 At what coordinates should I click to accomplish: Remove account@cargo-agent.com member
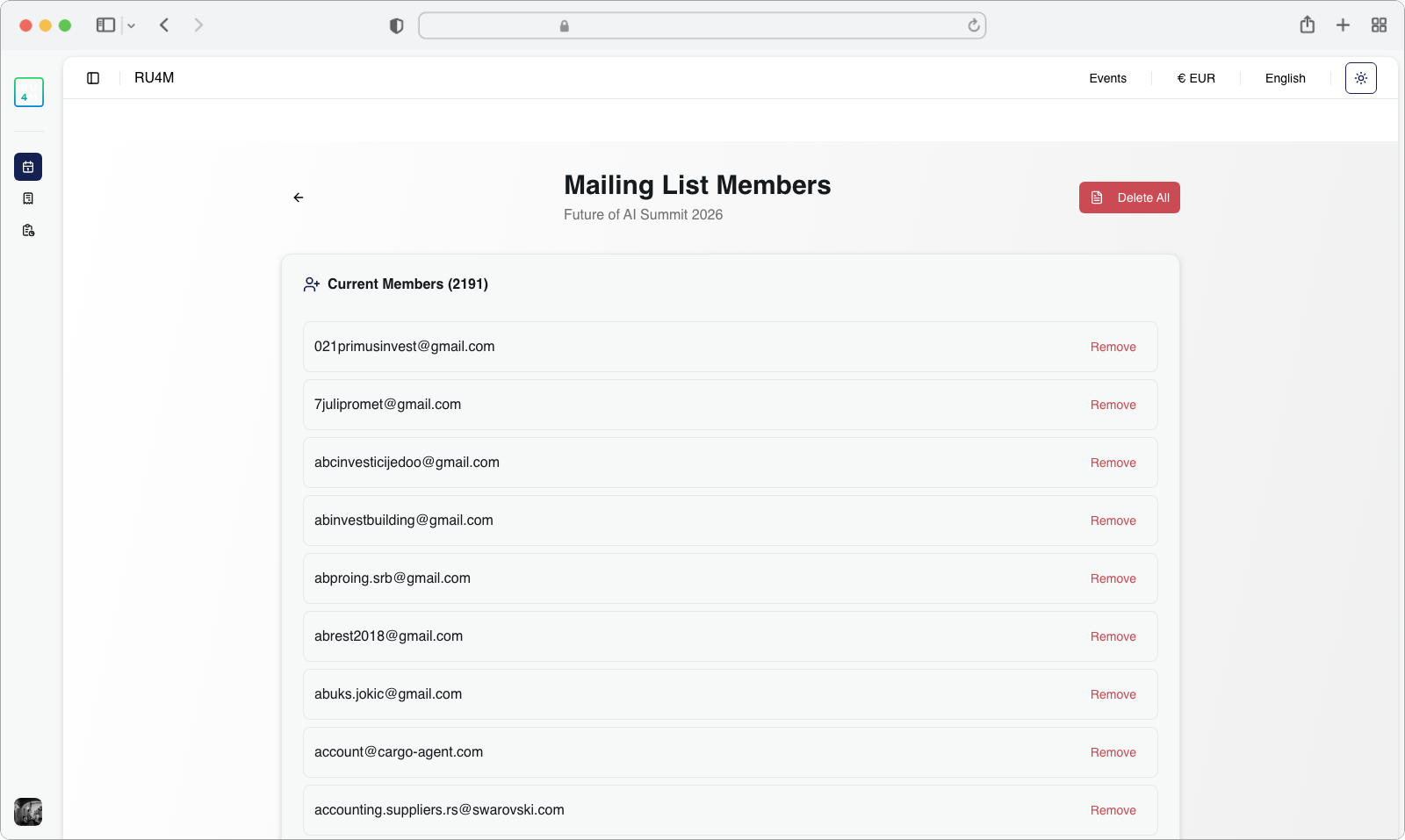(1113, 752)
